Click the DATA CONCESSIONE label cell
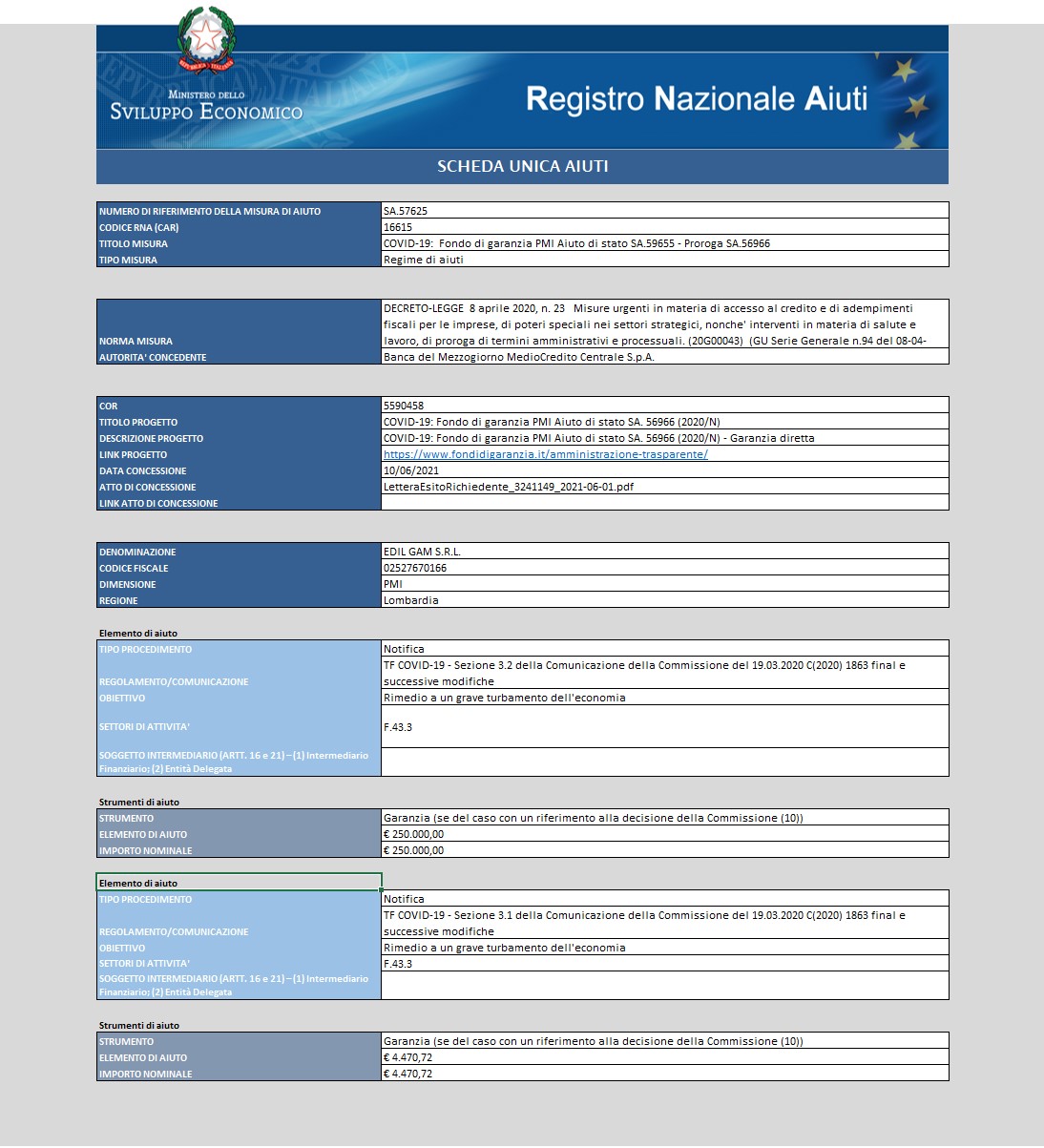The image size is (1044, 1148). point(239,470)
